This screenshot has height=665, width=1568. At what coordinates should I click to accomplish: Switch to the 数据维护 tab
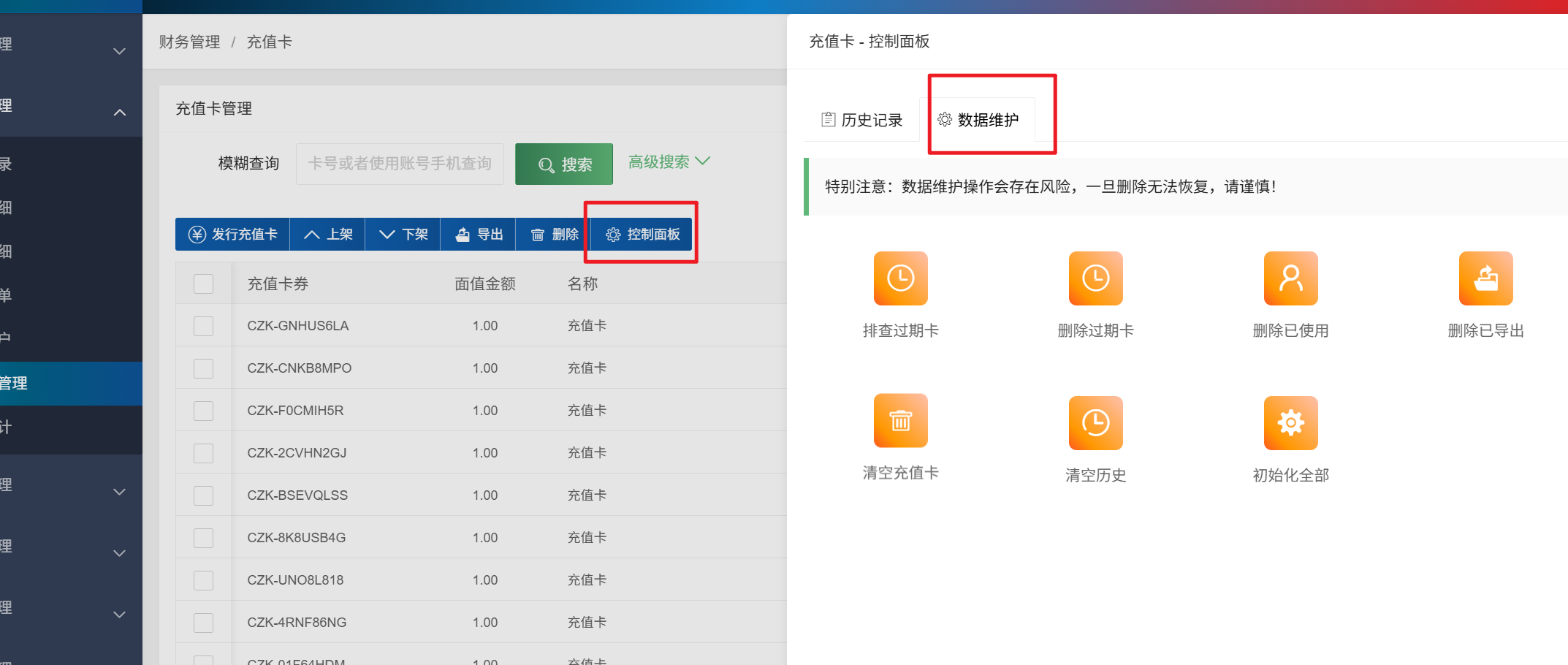(x=978, y=120)
